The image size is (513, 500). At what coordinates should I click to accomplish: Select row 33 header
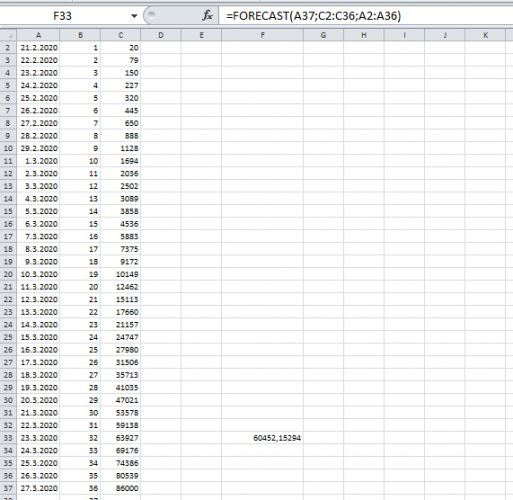(x=8, y=438)
